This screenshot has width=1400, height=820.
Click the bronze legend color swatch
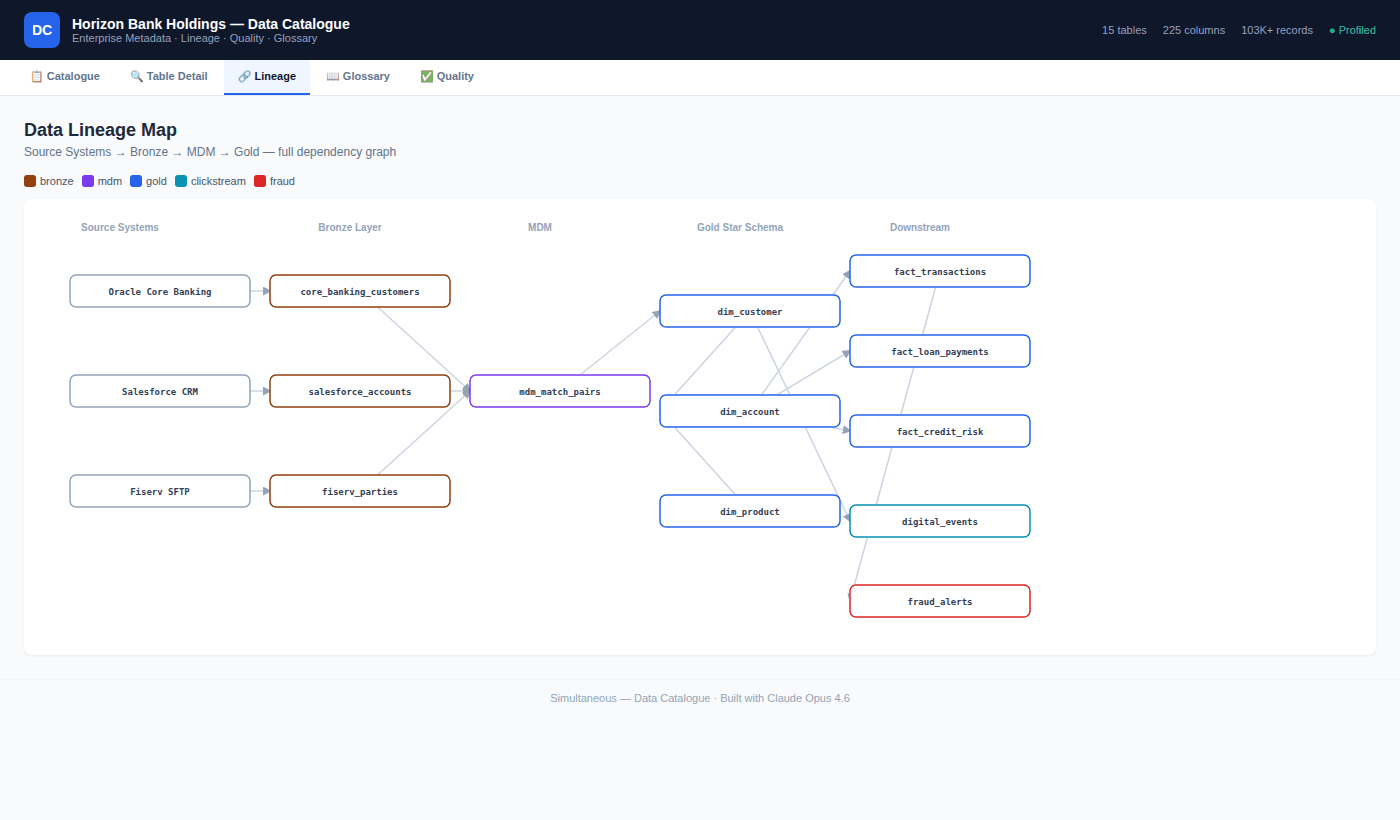pos(30,181)
